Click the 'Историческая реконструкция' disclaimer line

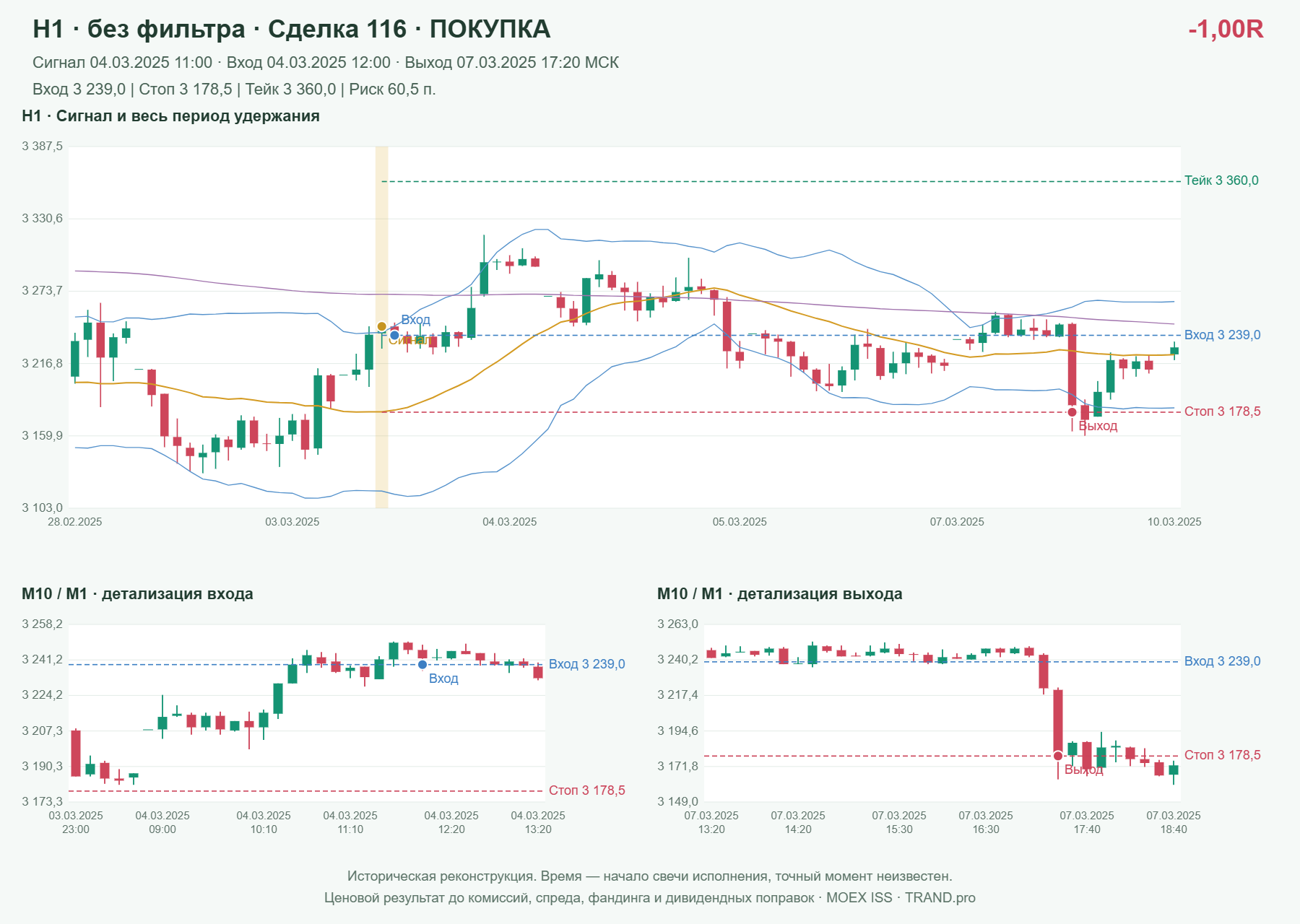click(x=650, y=876)
